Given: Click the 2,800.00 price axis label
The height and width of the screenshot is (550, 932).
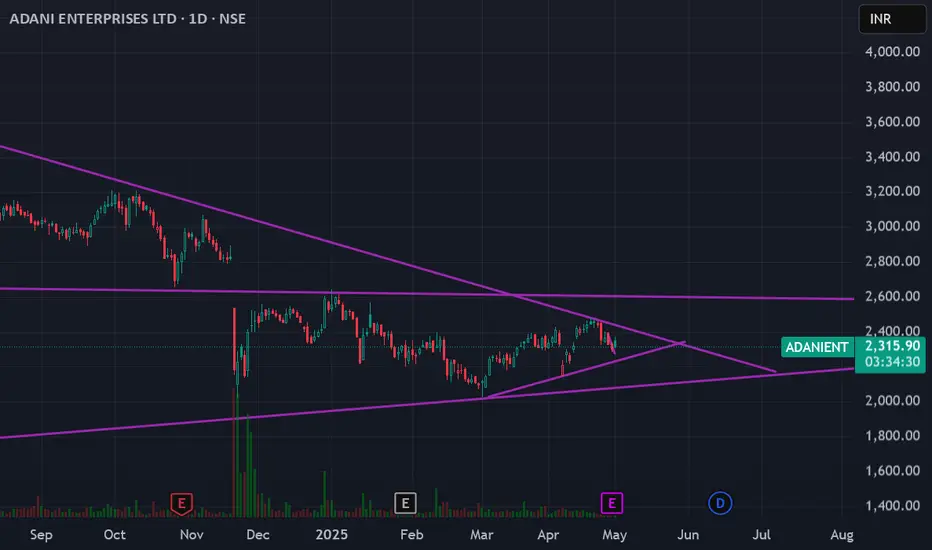Looking at the screenshot, I should pyautogui.click(x=892, y=262).
